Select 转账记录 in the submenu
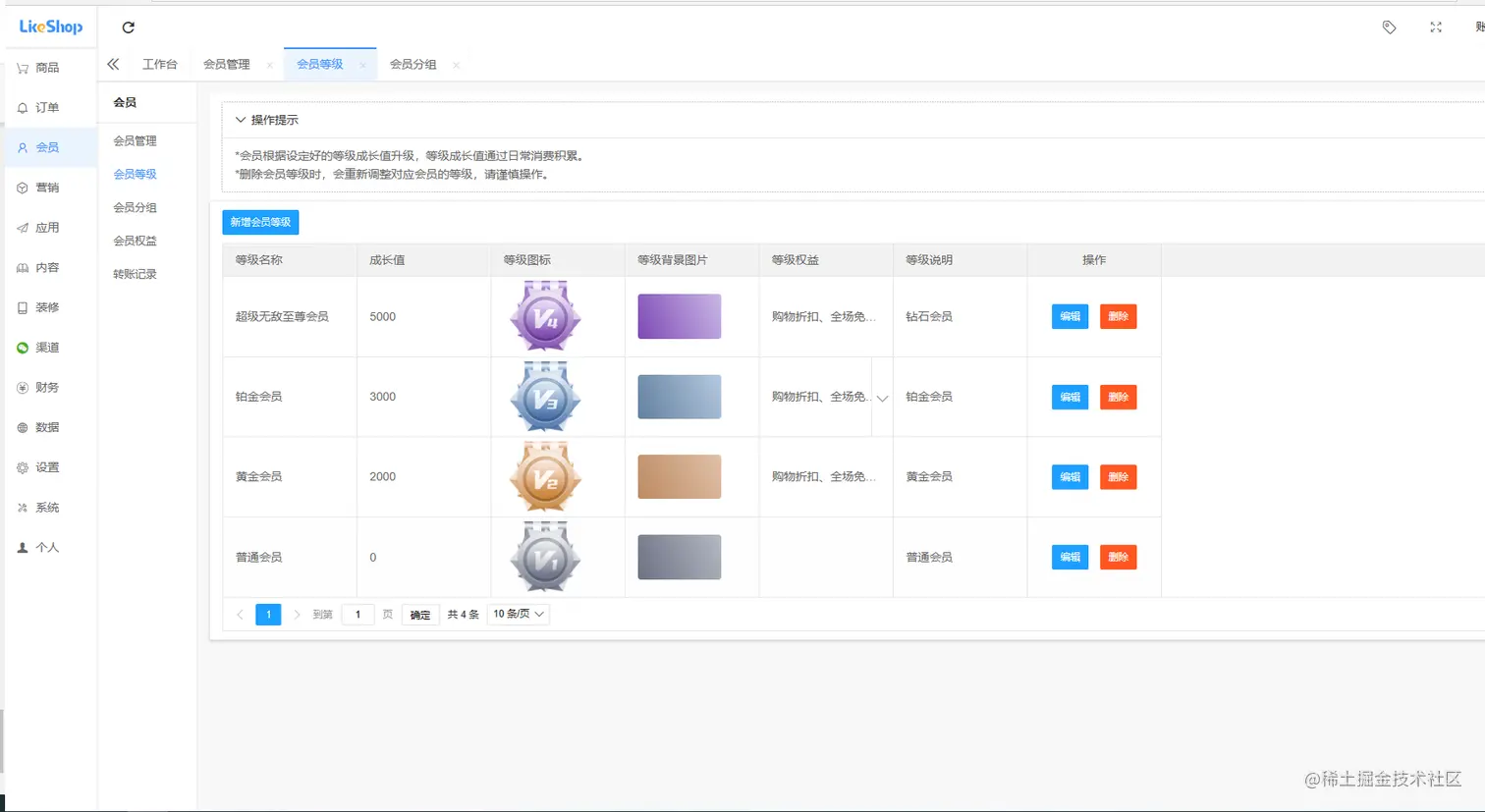Viewport: 1485px width, 812px height. pyautogui.click(x=136, y=274)
